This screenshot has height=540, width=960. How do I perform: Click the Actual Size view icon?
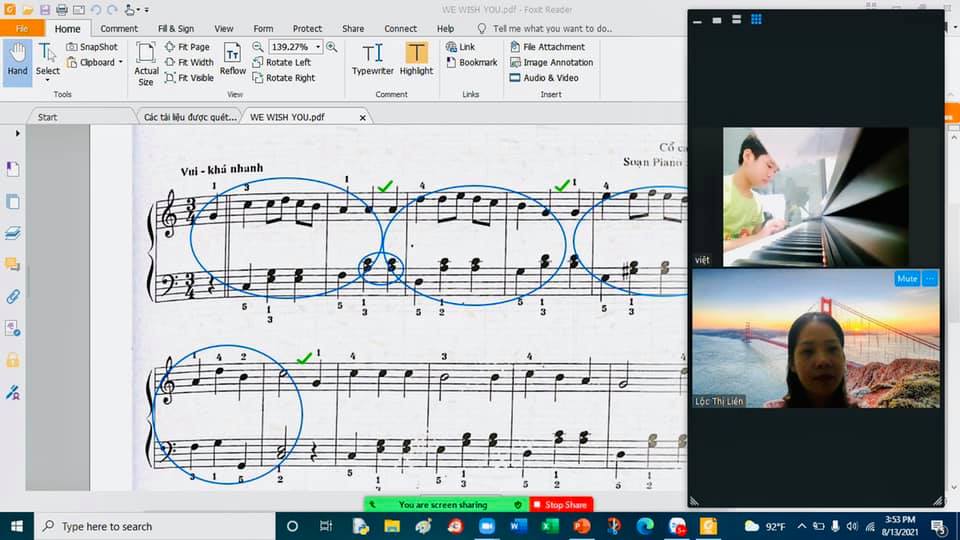(x=146, y=63)
